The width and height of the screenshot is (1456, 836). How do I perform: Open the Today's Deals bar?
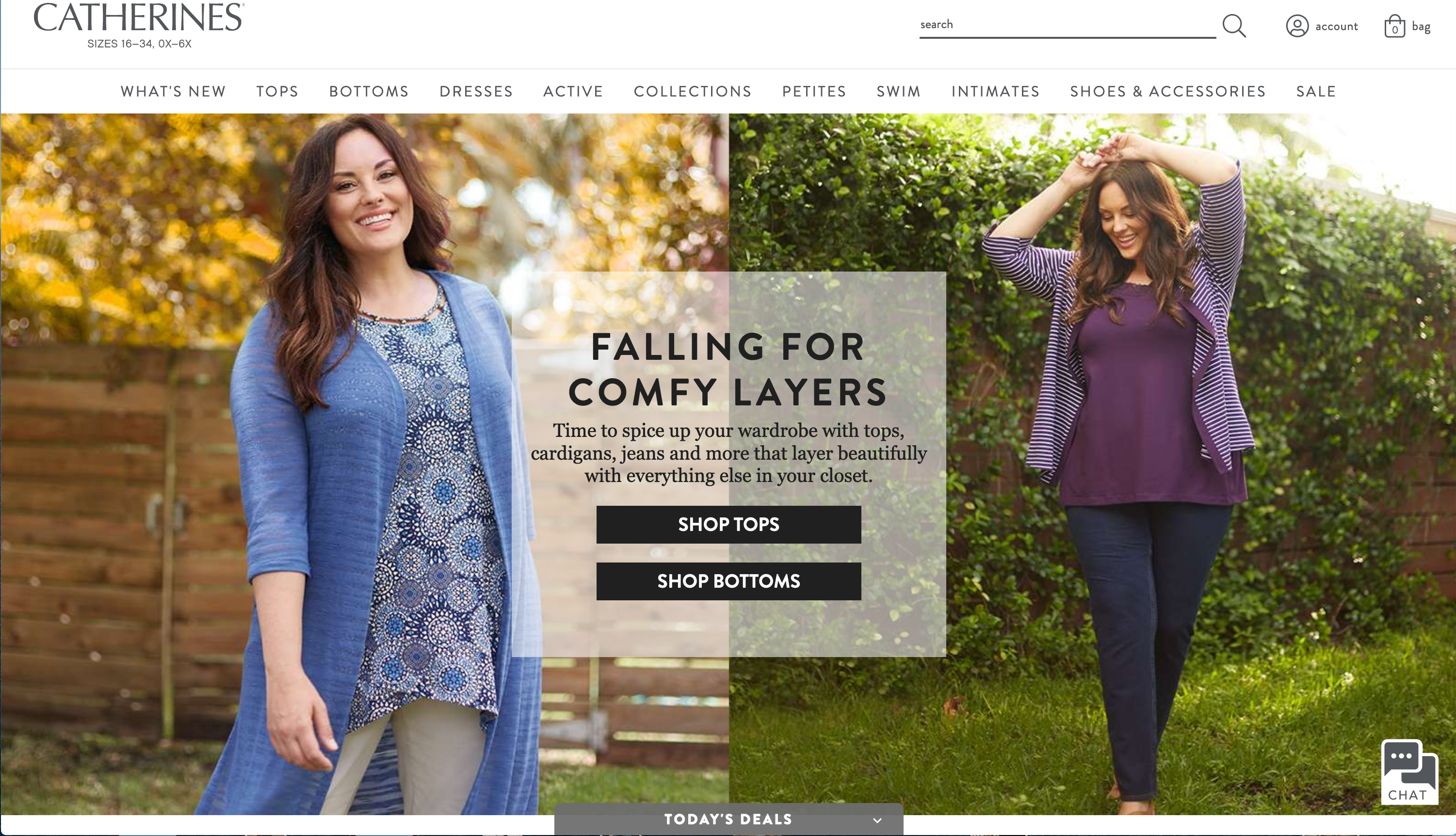coord(728,820)
